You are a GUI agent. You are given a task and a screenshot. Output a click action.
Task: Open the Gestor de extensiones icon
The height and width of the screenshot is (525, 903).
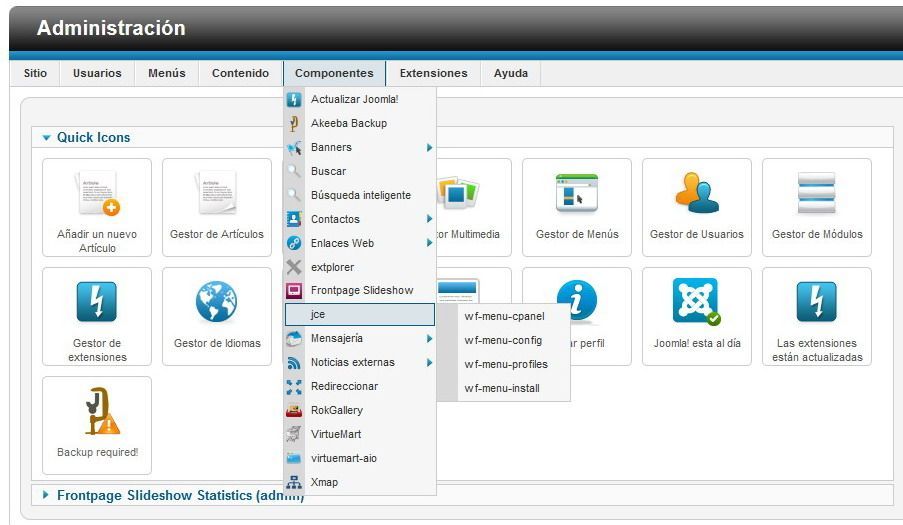point(97,316)
